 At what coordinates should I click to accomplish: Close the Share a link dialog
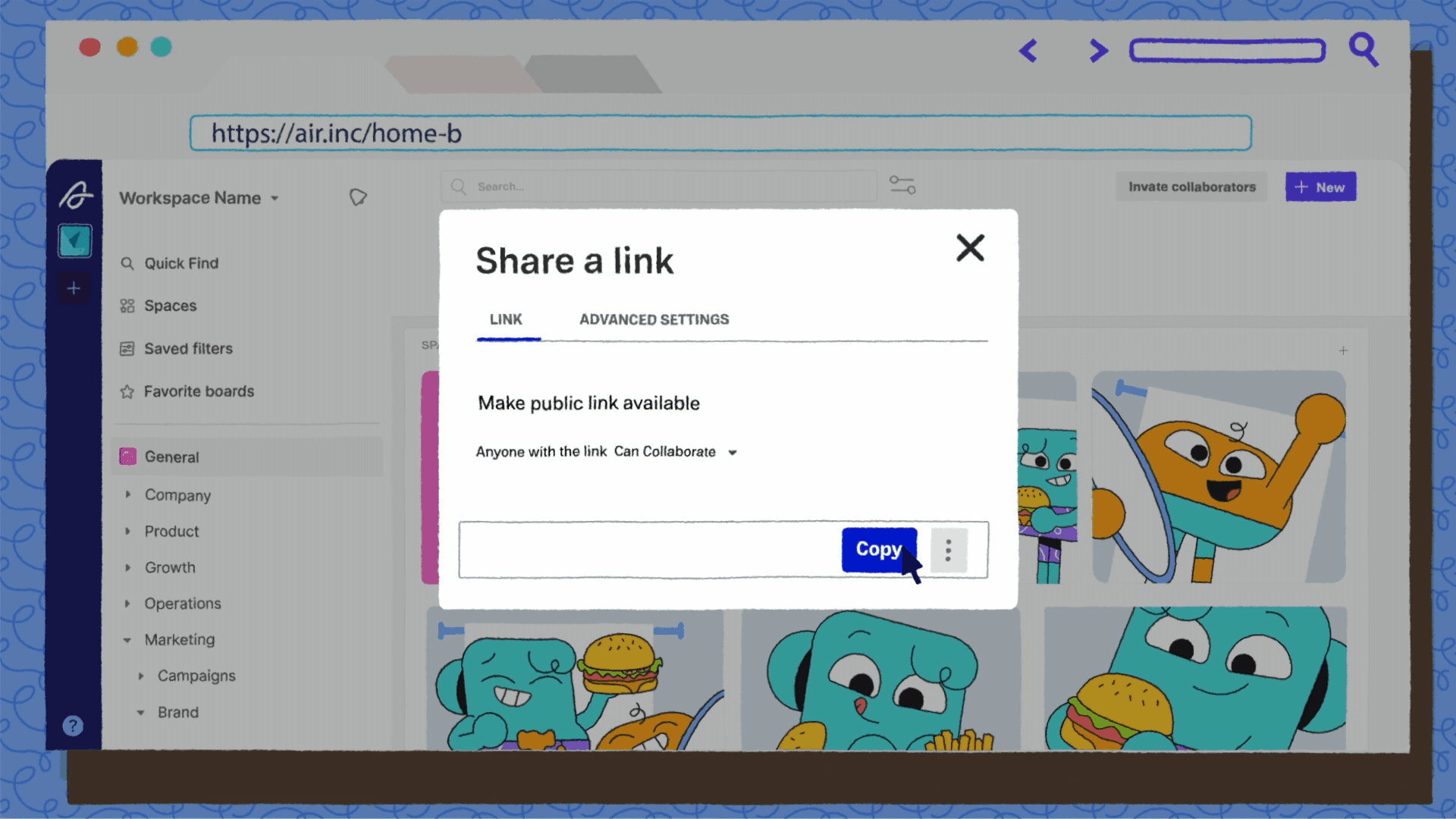point(970,248)
